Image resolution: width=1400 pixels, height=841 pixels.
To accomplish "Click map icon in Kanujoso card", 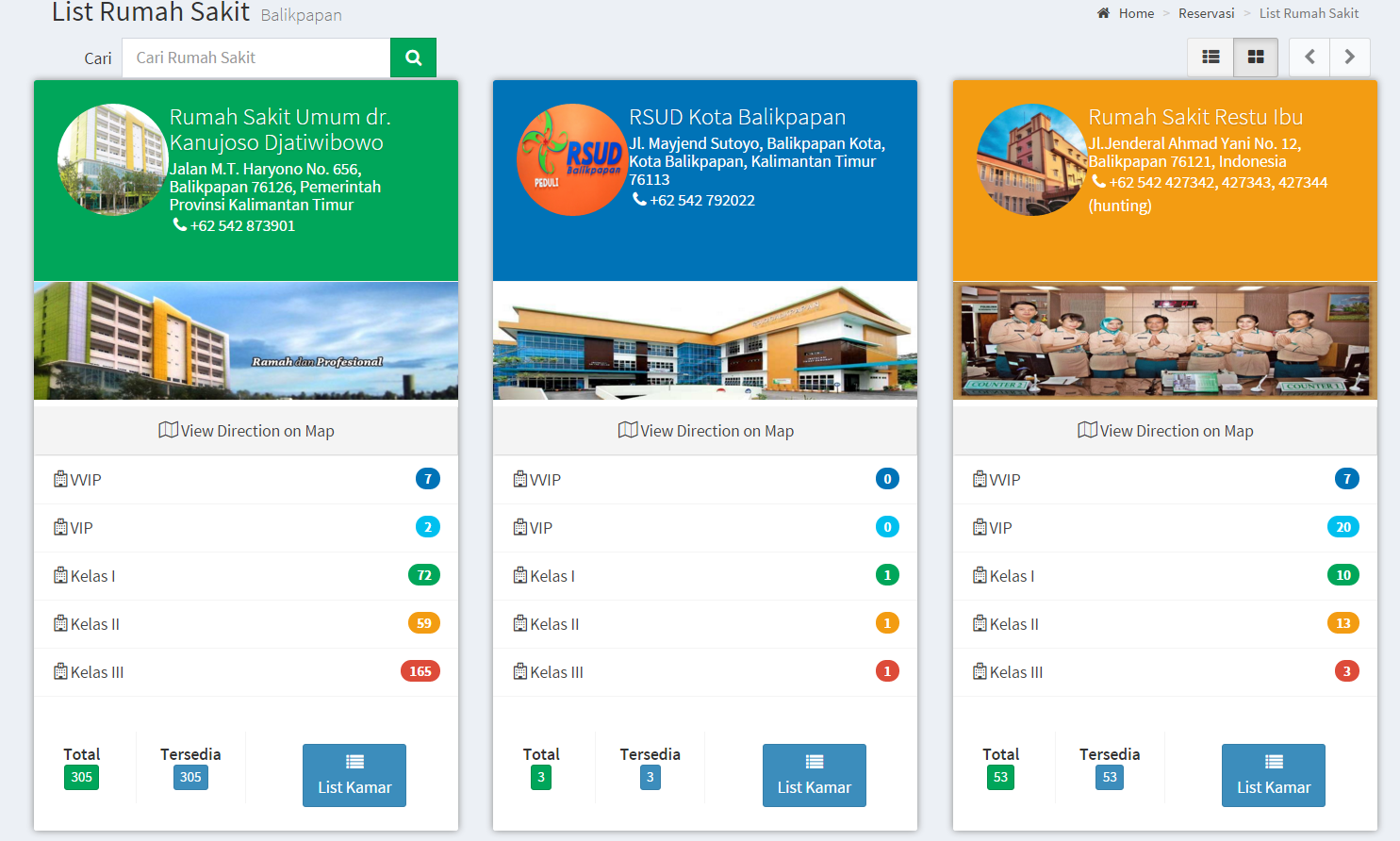I will click(x=168, y=430).
